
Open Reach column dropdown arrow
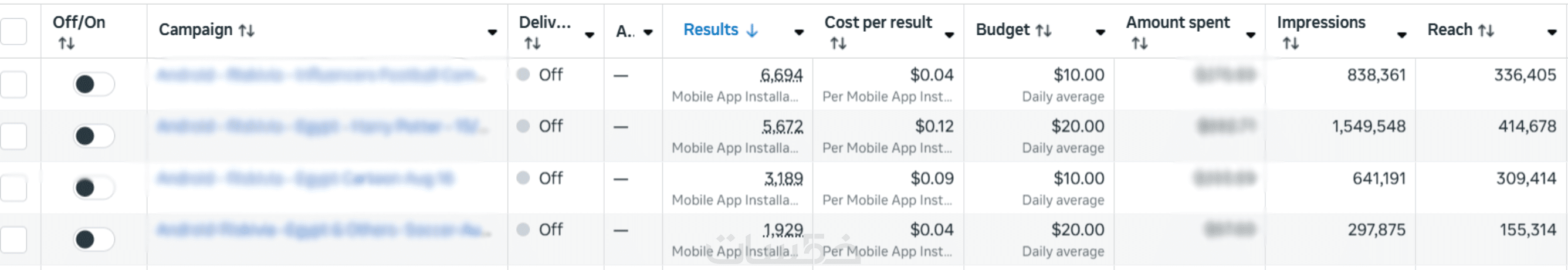coord(1552,33)
